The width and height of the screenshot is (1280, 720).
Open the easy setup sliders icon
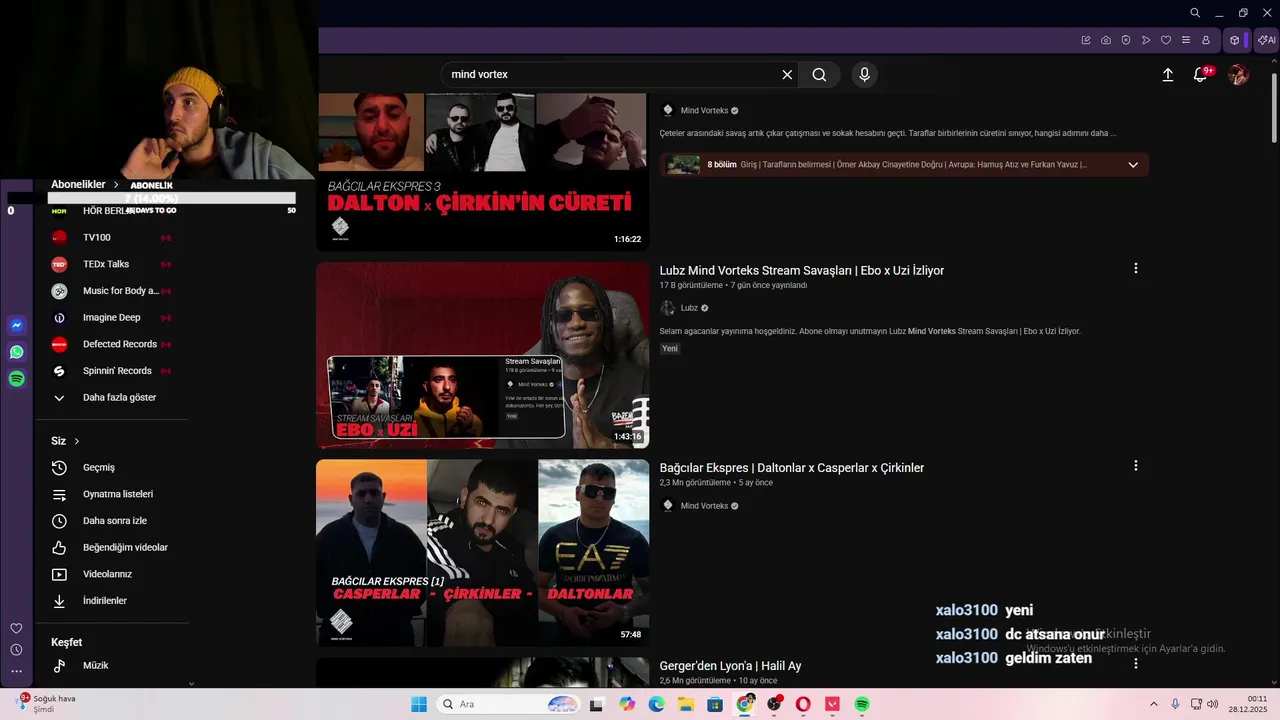coord(1186,40)
